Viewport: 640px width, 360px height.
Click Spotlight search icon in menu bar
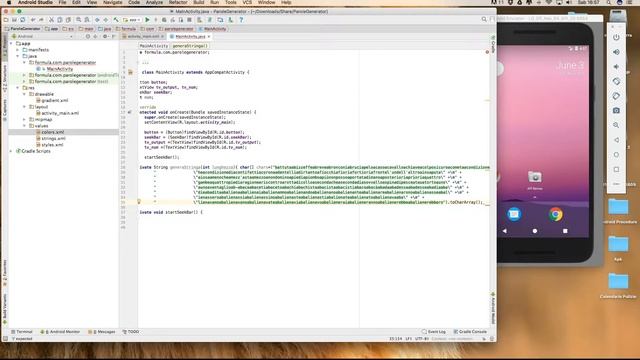[609, 2]
